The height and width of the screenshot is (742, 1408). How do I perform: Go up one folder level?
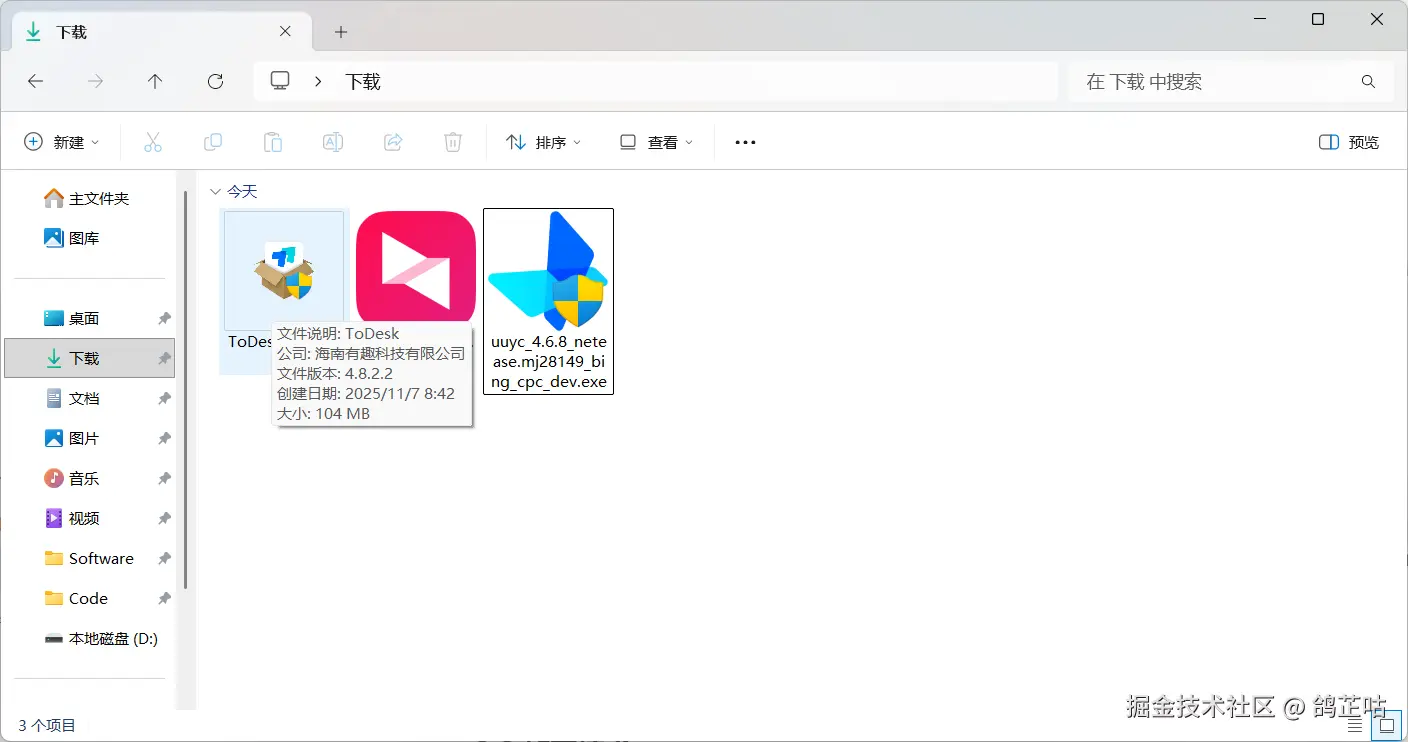155,82
